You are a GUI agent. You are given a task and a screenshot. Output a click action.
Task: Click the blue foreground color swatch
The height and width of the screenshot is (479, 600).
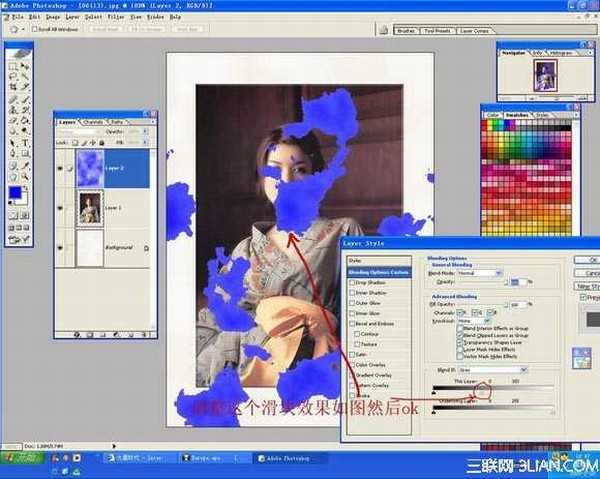pos(14,191)
